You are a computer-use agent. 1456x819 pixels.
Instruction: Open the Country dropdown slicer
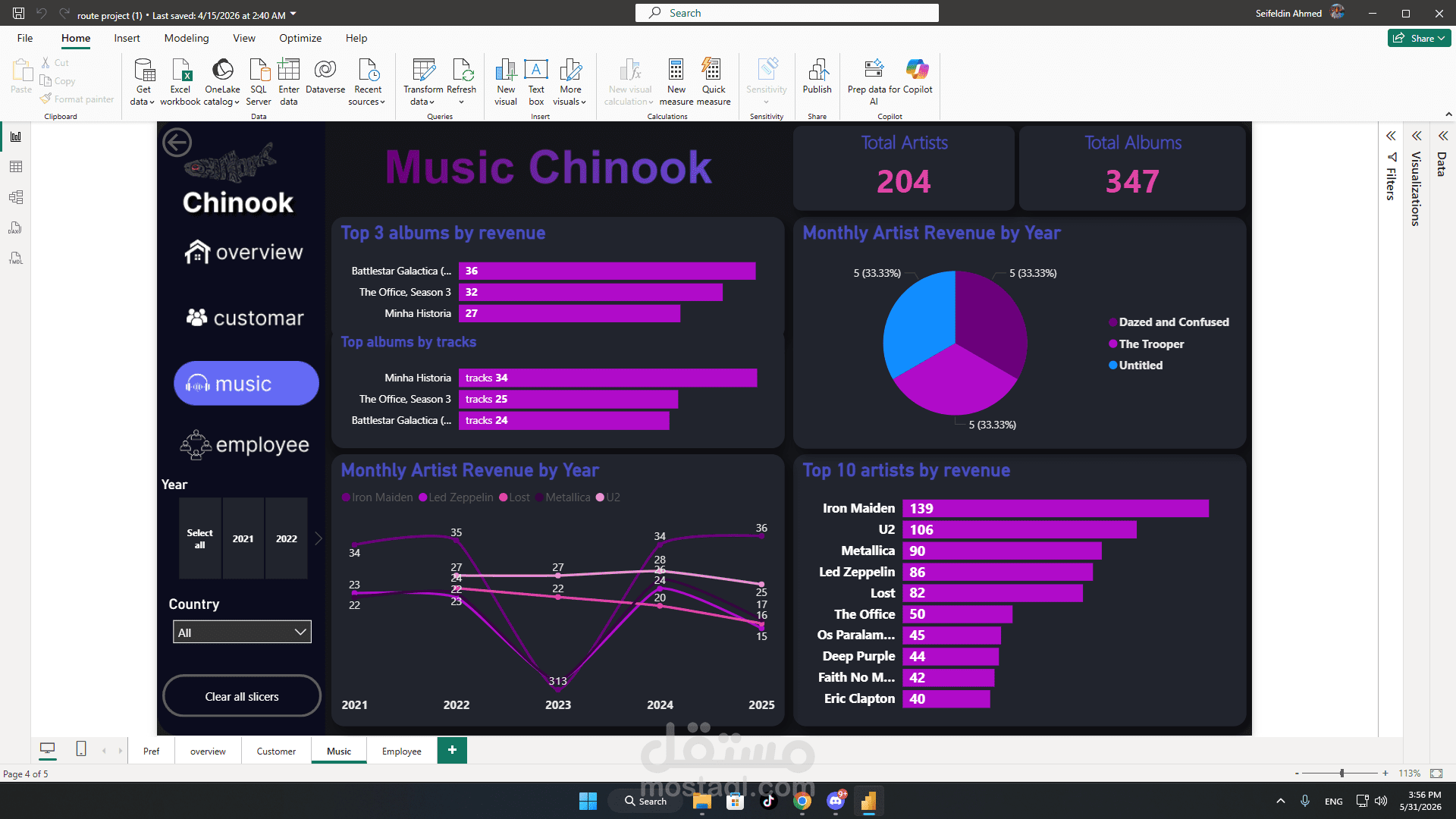coord(242,632)
